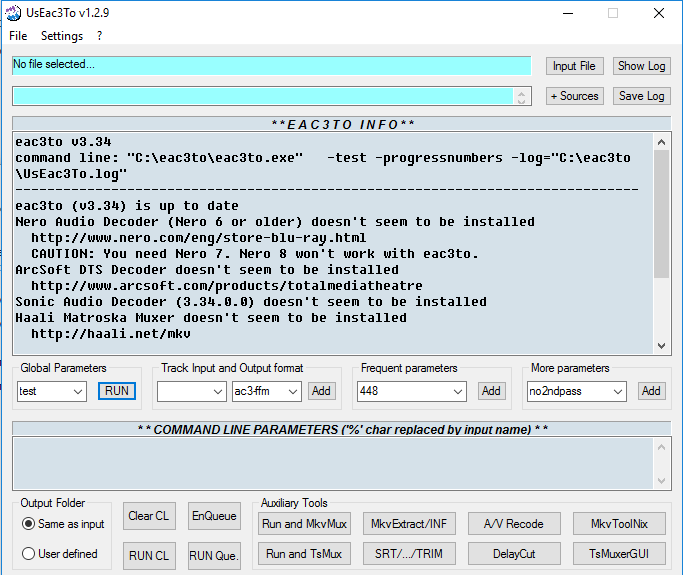This screenshot has height=575, width=683.
Task: Click the empty sources list field
Action: (263, 96)
